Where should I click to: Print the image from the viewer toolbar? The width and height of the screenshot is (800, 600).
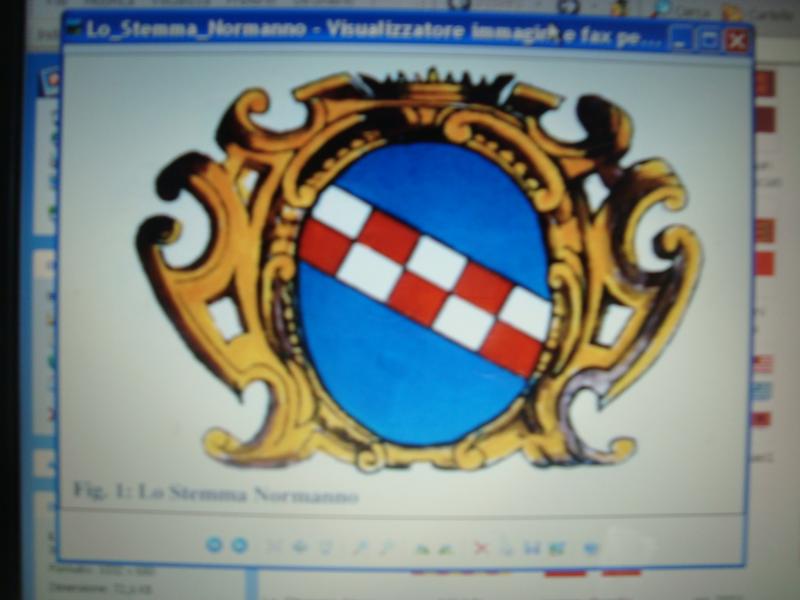point(506,547)
